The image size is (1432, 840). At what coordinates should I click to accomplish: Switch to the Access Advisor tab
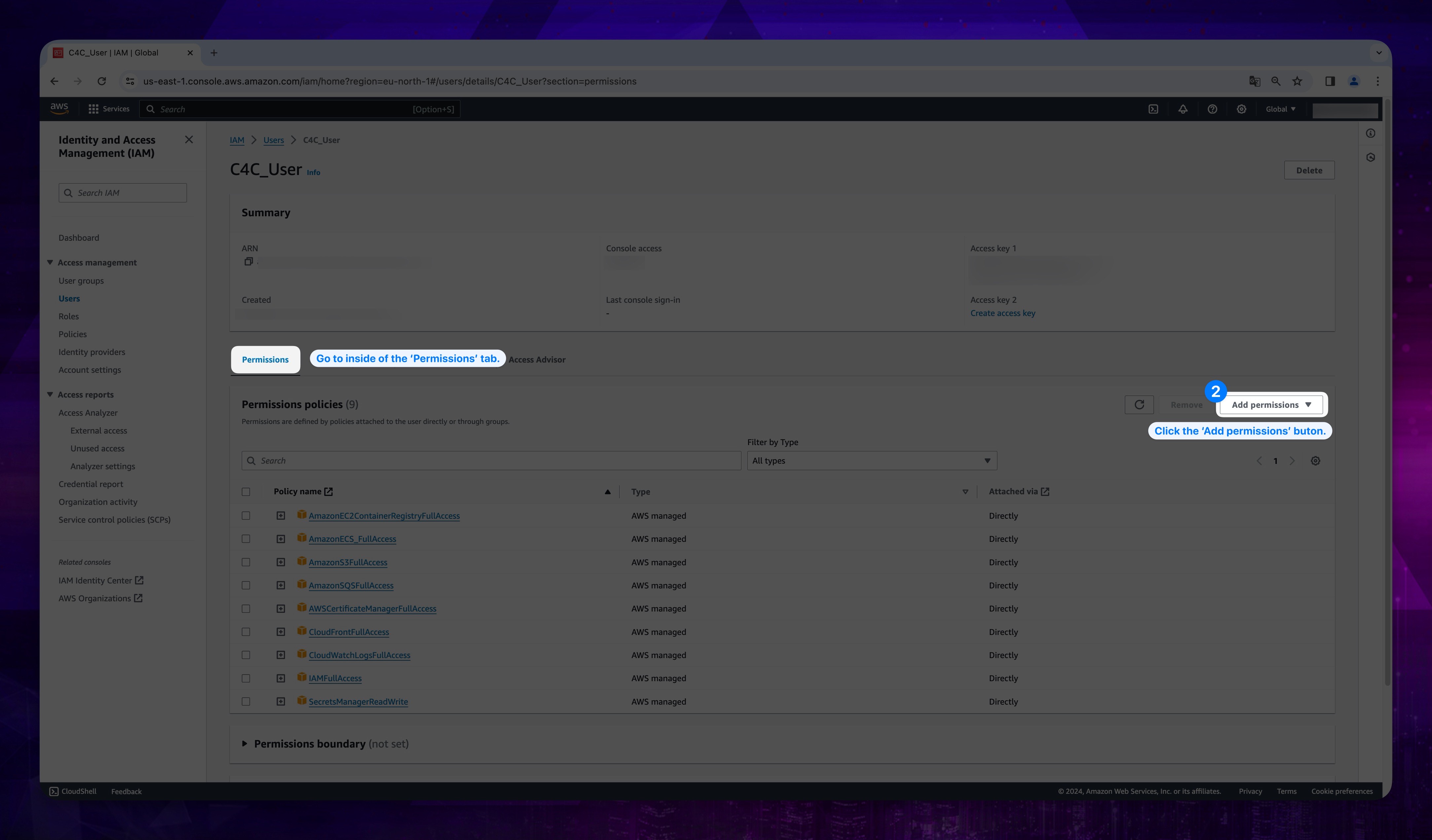click(x=536, y=360)
